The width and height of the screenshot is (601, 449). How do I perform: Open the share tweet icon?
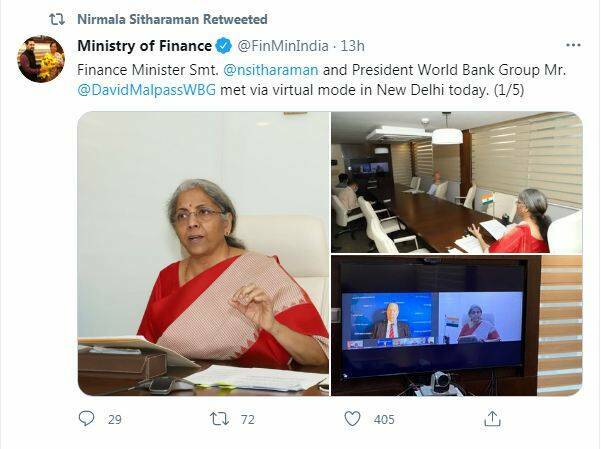point(492,418)
